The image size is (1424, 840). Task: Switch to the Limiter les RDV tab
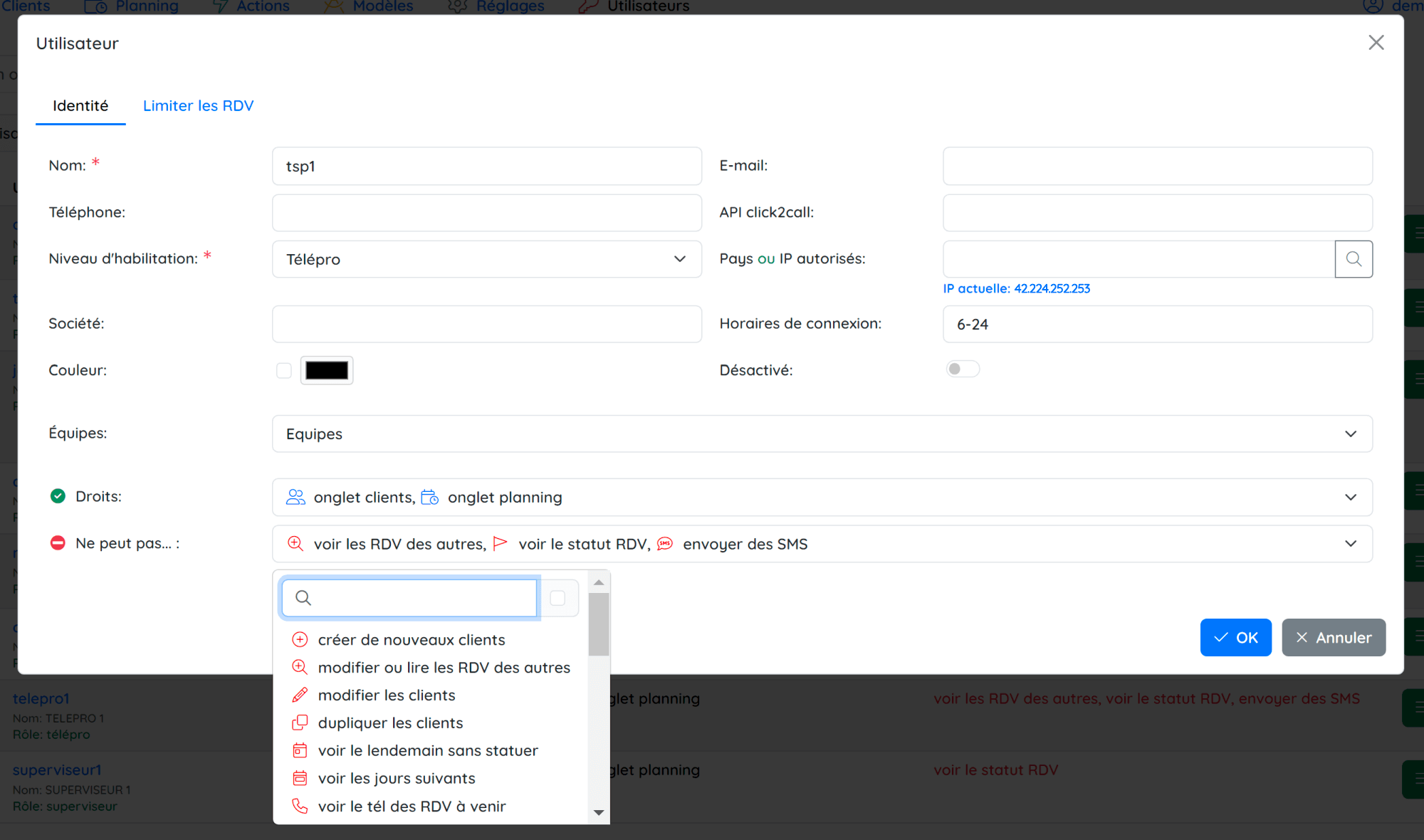pyautogui.click(x=198, y=105)
